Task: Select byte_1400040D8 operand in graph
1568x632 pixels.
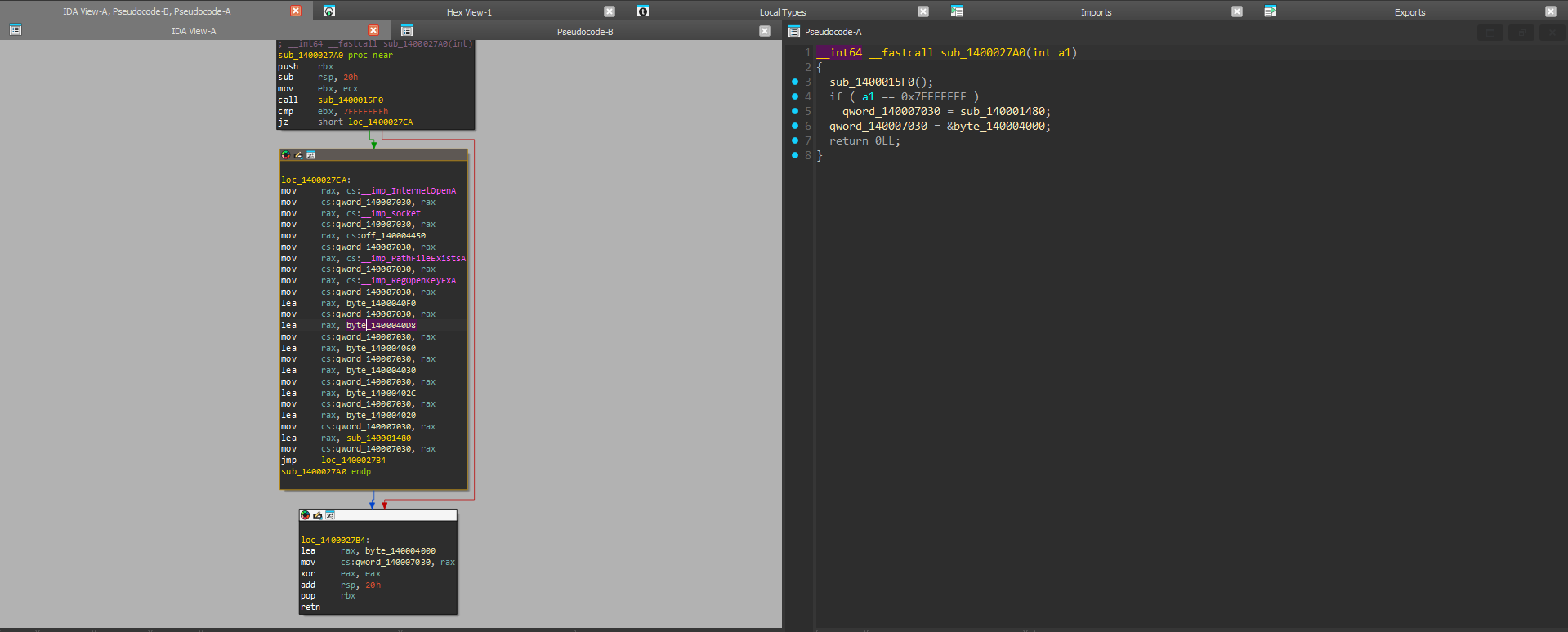Action: click(x=381, y=326)
